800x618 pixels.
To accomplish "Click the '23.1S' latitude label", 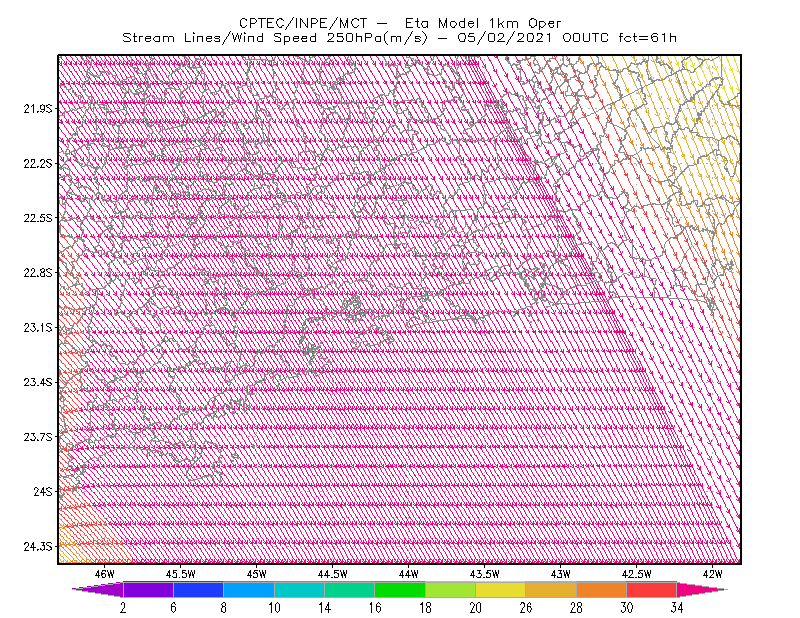I will (x=38, y=327).
